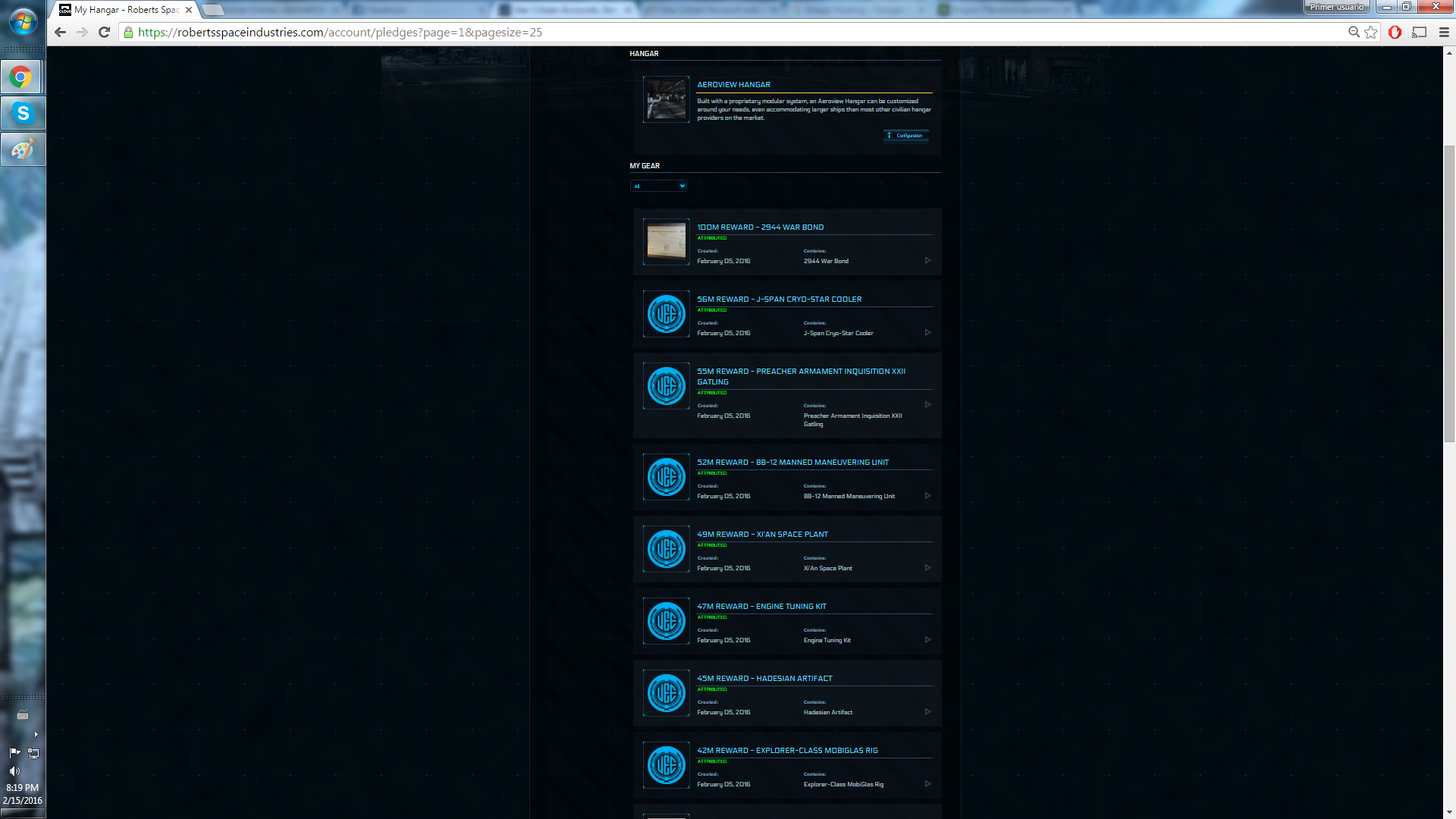Click the network tray icon
This screenshot has height=819, width=1456.
click(x=33, y=753)
